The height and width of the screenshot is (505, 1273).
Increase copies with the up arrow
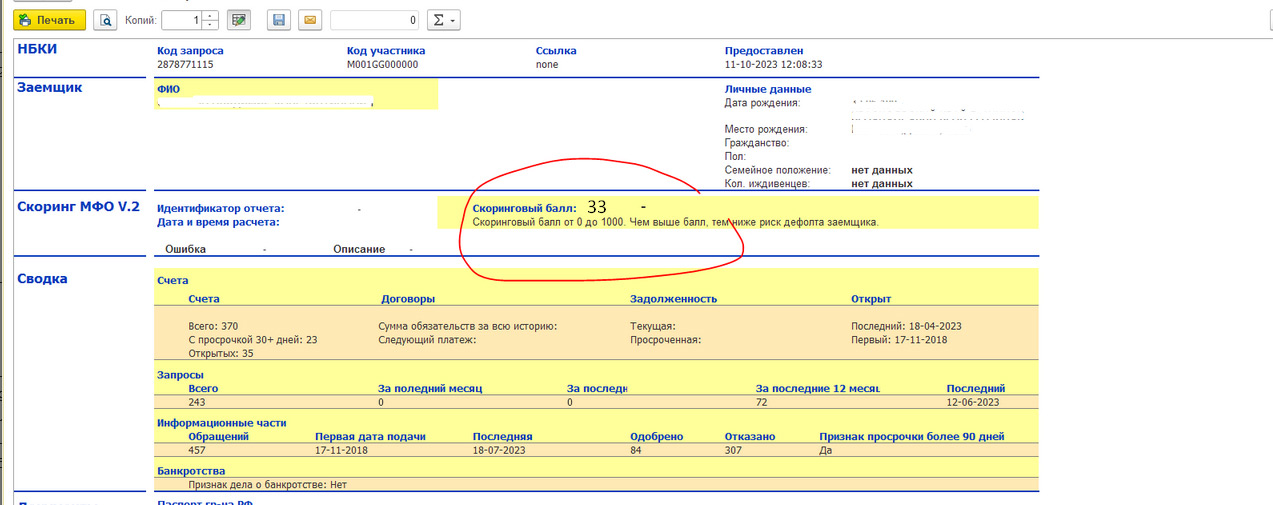210,15
